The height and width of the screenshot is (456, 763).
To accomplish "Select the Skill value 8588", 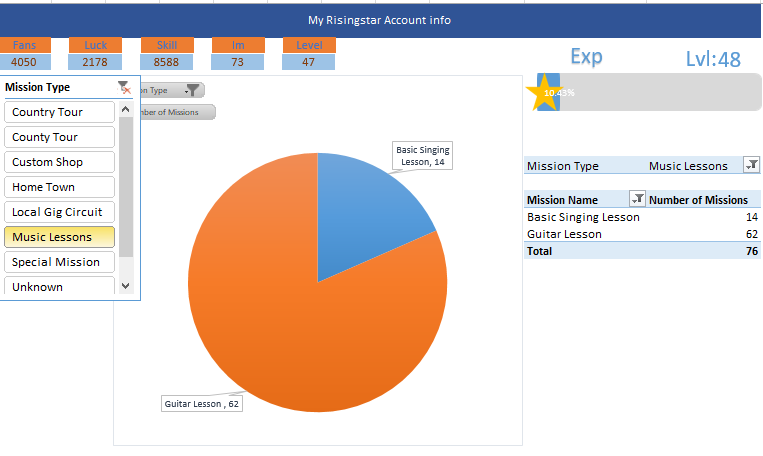I will (x=166, y=62).
